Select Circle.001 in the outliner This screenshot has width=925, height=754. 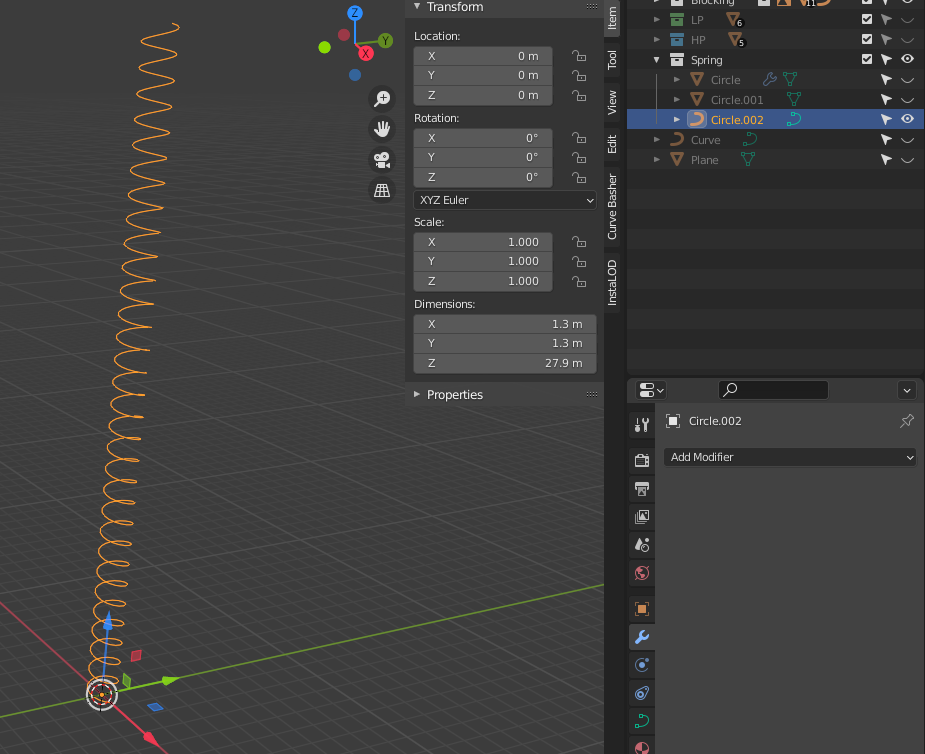coord(736,99)
